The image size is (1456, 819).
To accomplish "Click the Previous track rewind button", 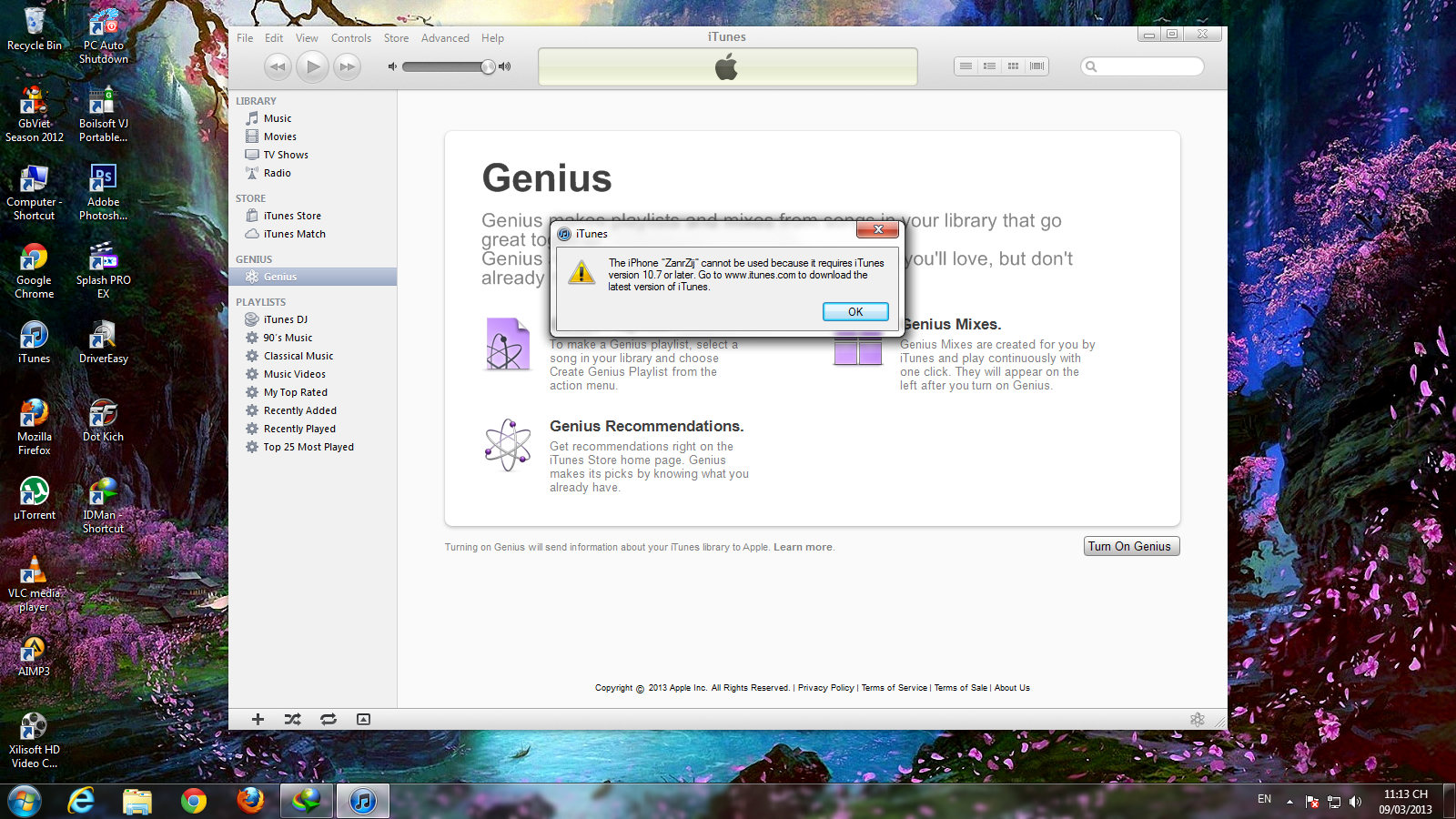I will click(x=278, y=66).
